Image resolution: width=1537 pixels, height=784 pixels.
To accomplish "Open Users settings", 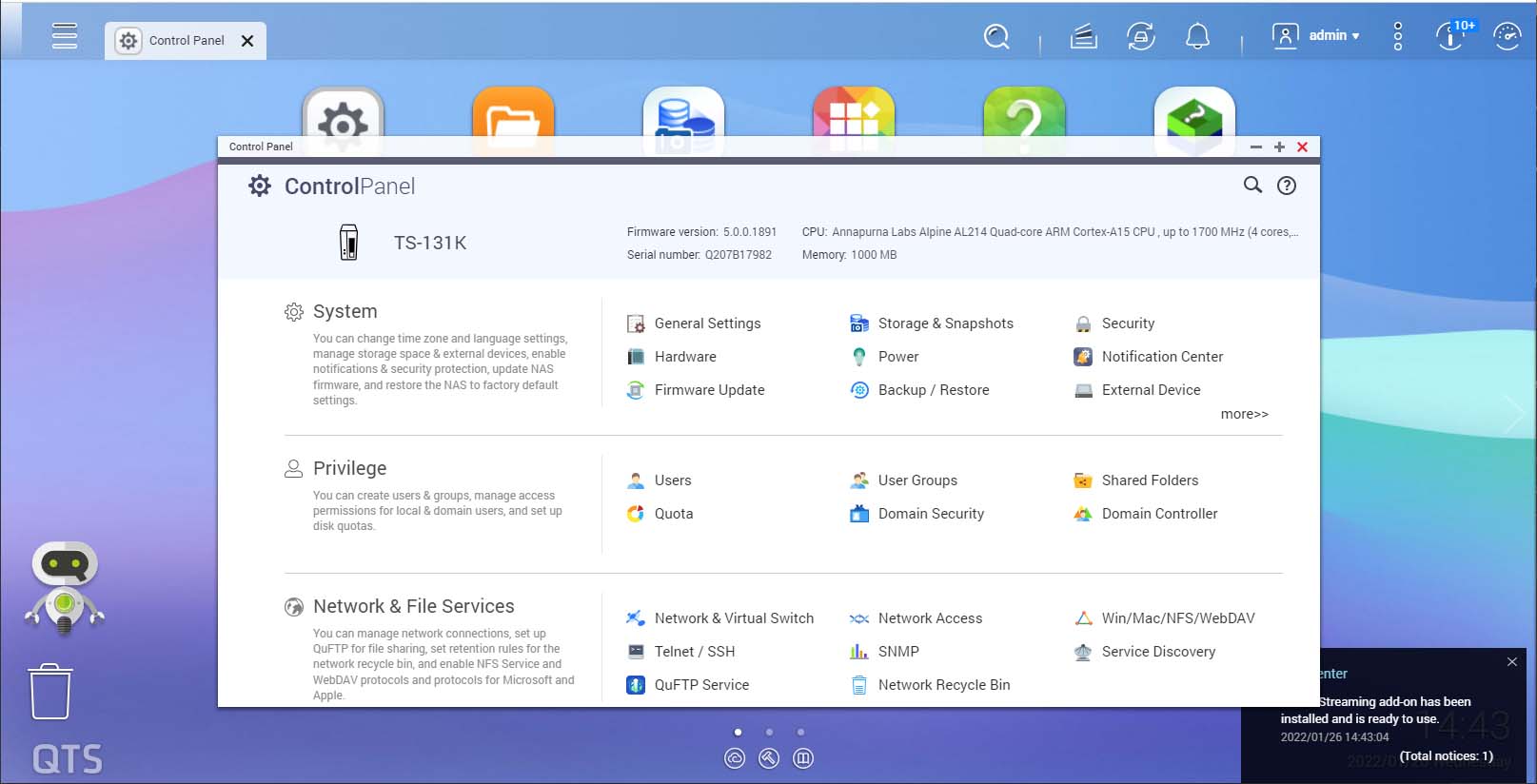I will pyautogui.click(x=659, y=480).
